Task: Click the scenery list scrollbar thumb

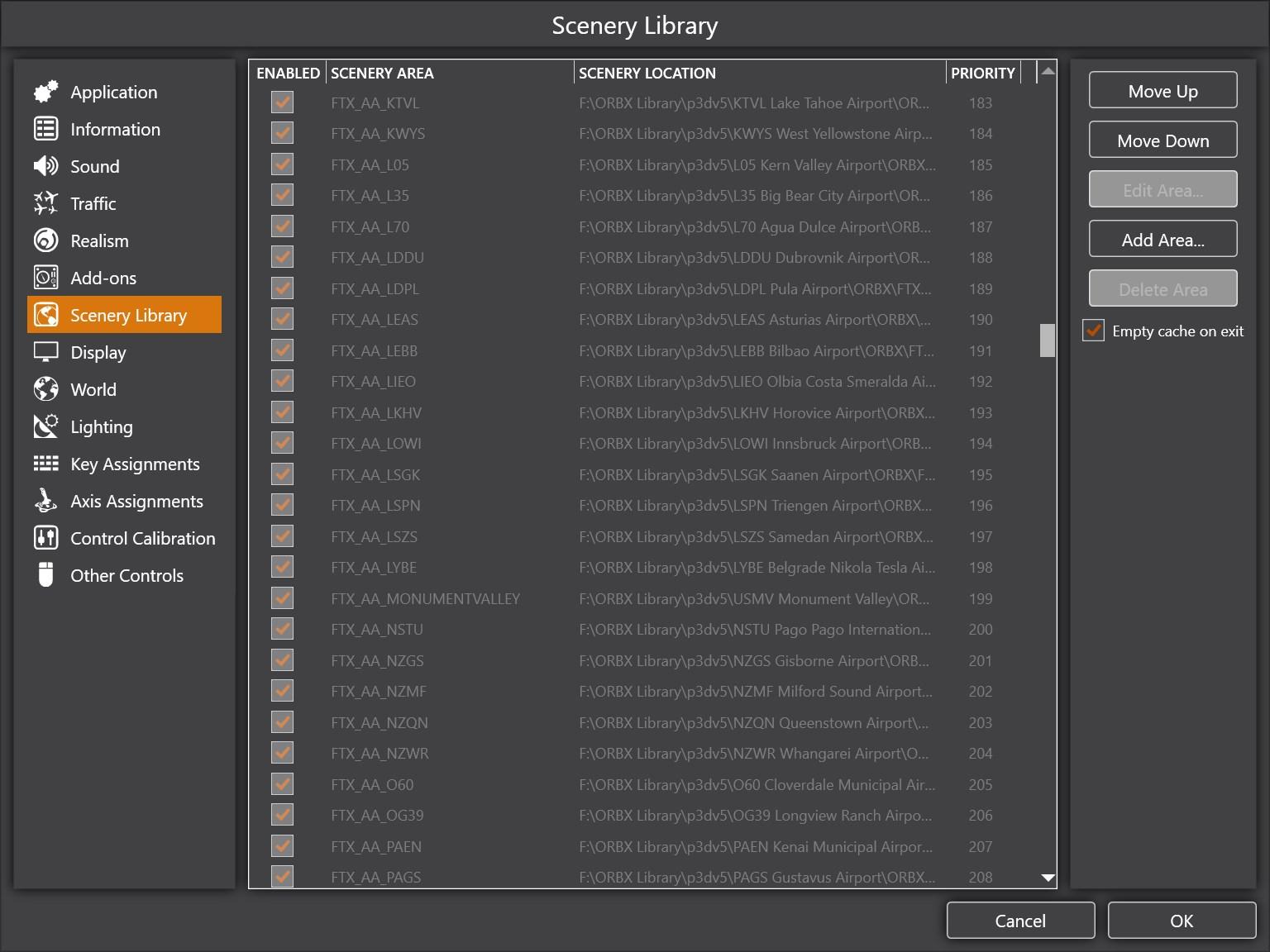Action: click(1048, 340)
